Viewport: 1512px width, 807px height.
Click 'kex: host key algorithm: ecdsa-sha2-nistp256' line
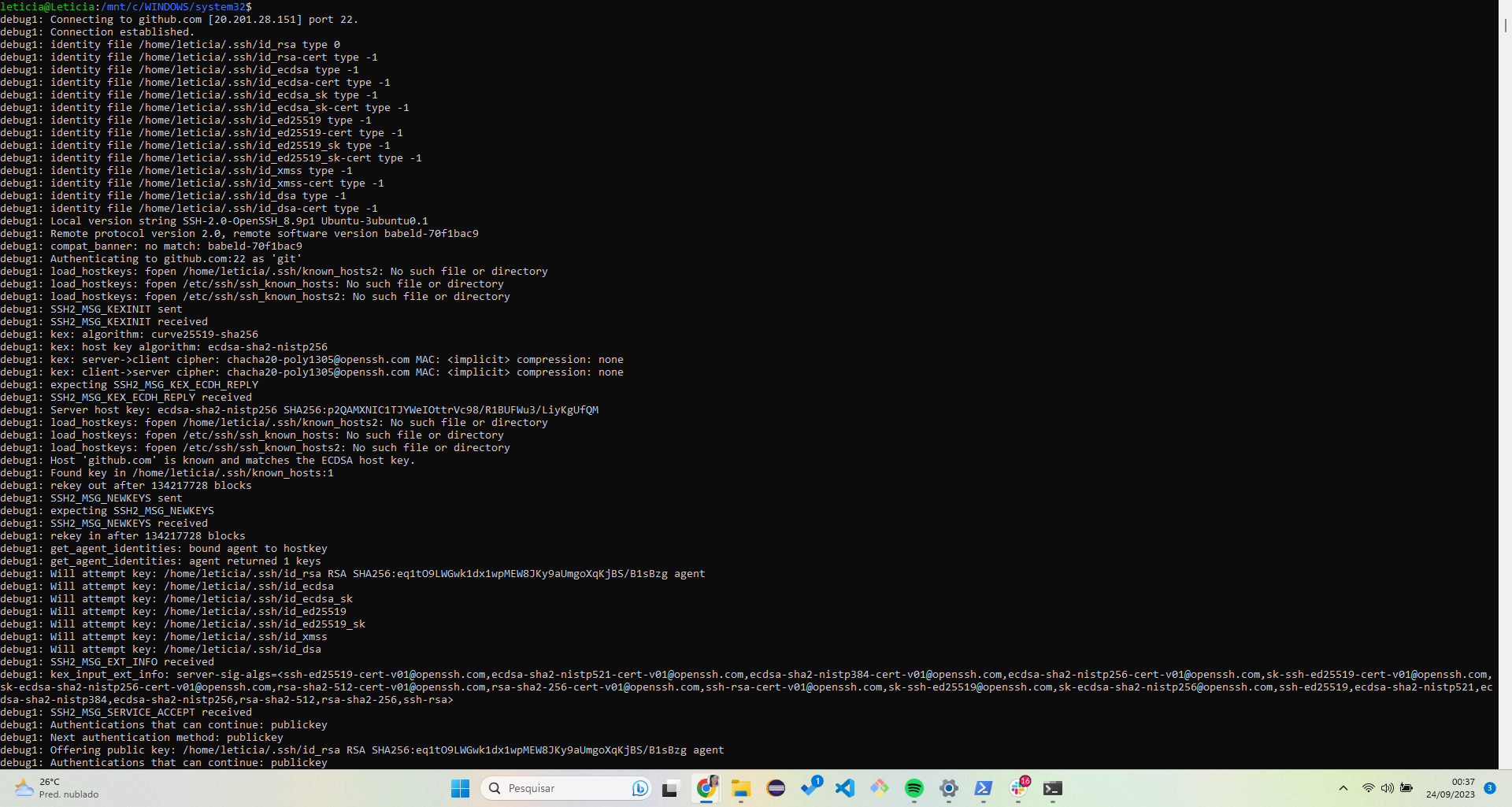pos(164,346)
